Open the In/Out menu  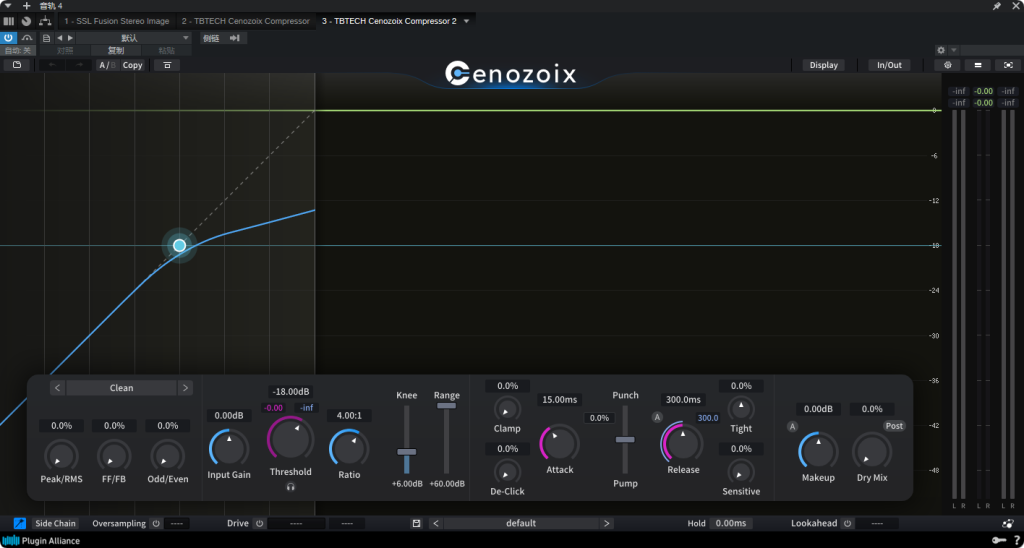889,65
